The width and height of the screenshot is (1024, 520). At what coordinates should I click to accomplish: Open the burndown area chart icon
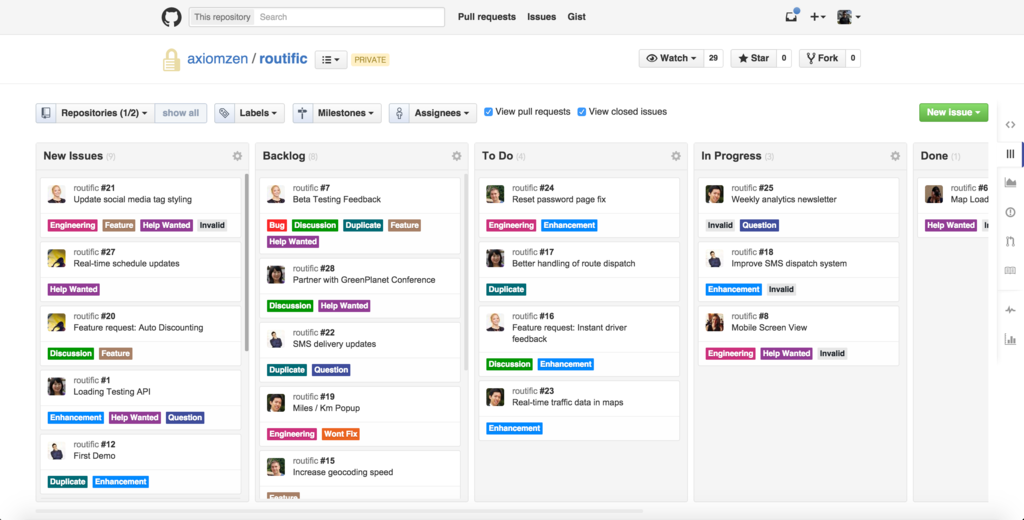pyautogui.click(x=1010, y=182)
